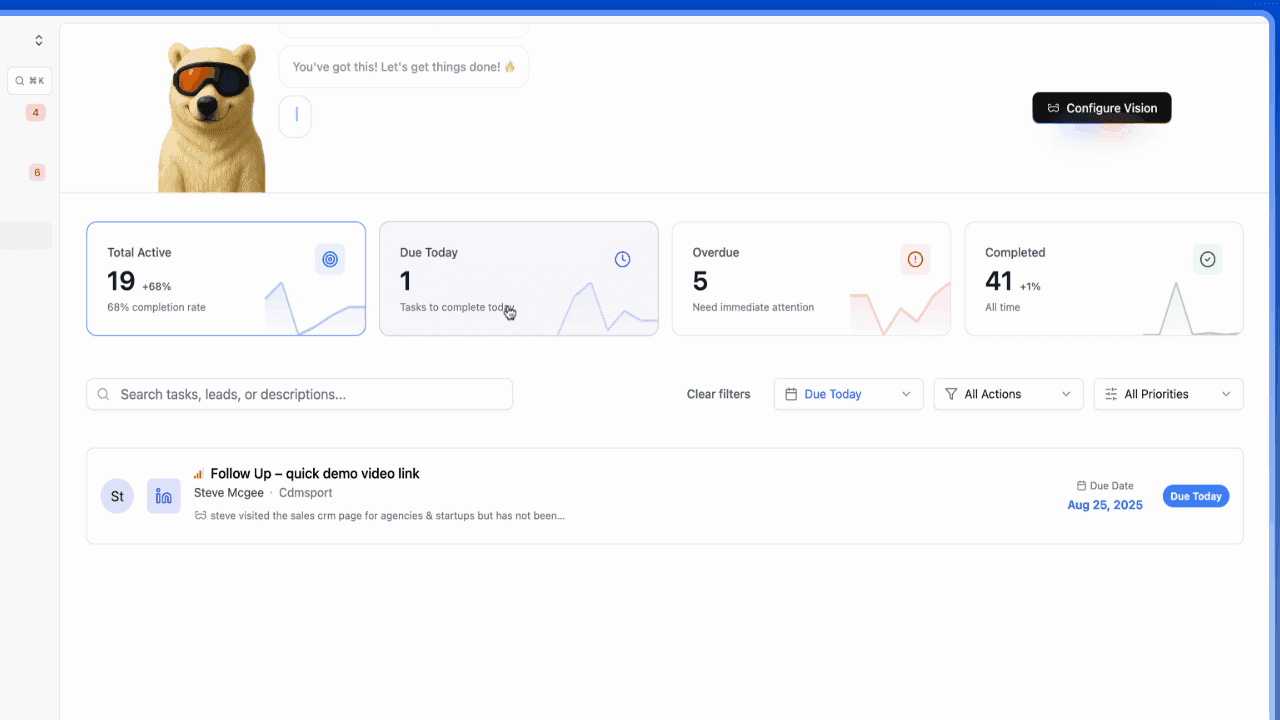The image size is (1280, 720).
Task: Toggle sidebar with up-down chevron icon
Action: click(38, 41)
